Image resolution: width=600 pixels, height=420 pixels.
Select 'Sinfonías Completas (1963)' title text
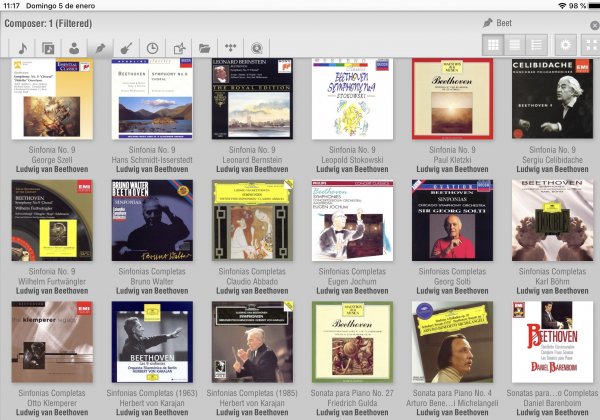(152, 393)
